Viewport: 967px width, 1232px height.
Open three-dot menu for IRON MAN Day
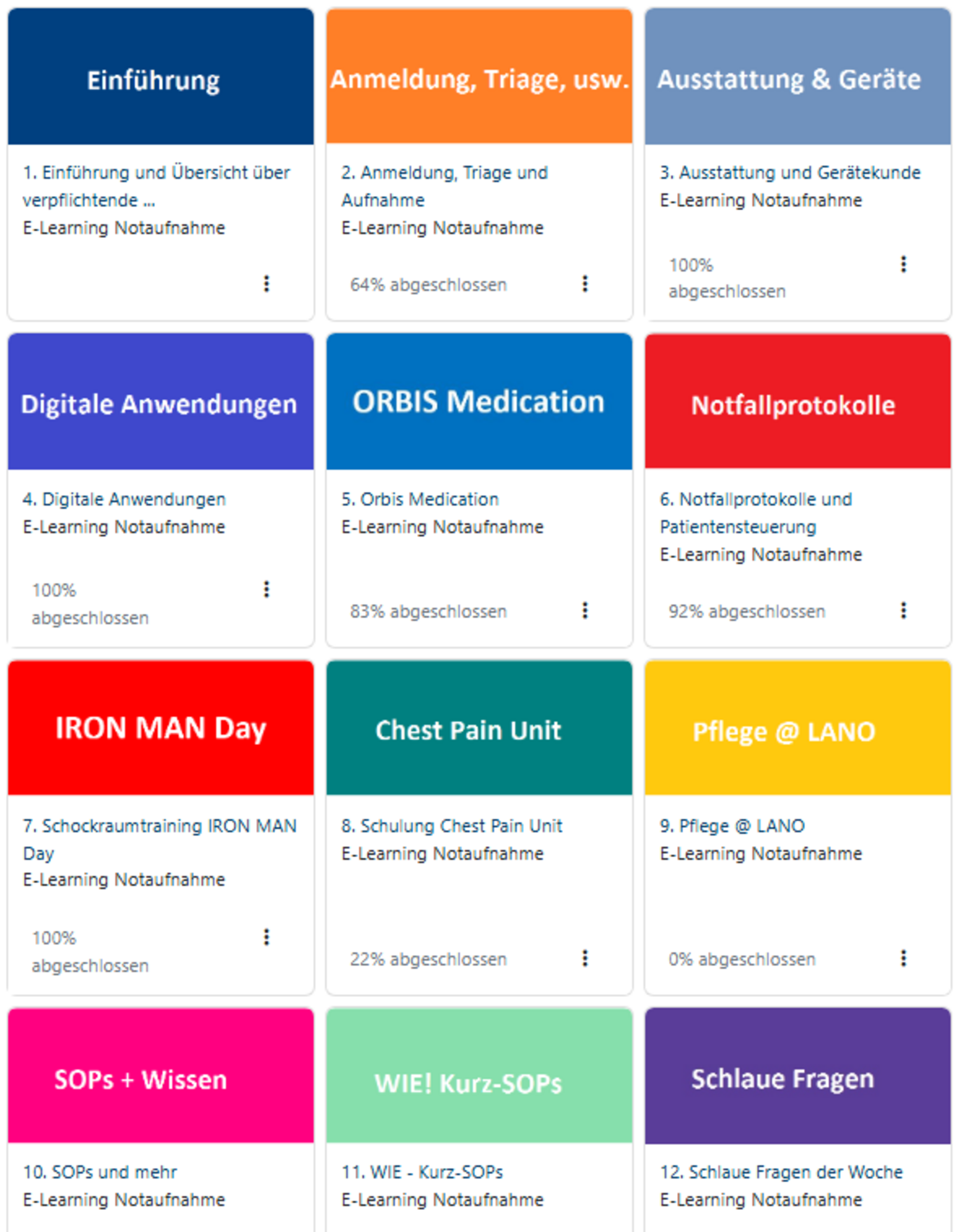coord(266,937)
